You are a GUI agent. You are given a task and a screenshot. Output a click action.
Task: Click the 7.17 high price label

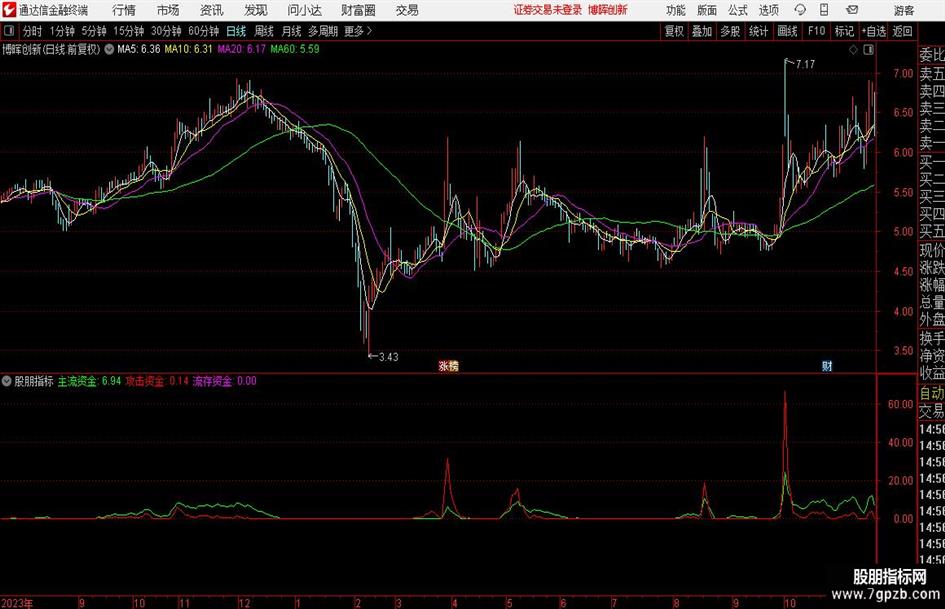[x=805, y=64]
